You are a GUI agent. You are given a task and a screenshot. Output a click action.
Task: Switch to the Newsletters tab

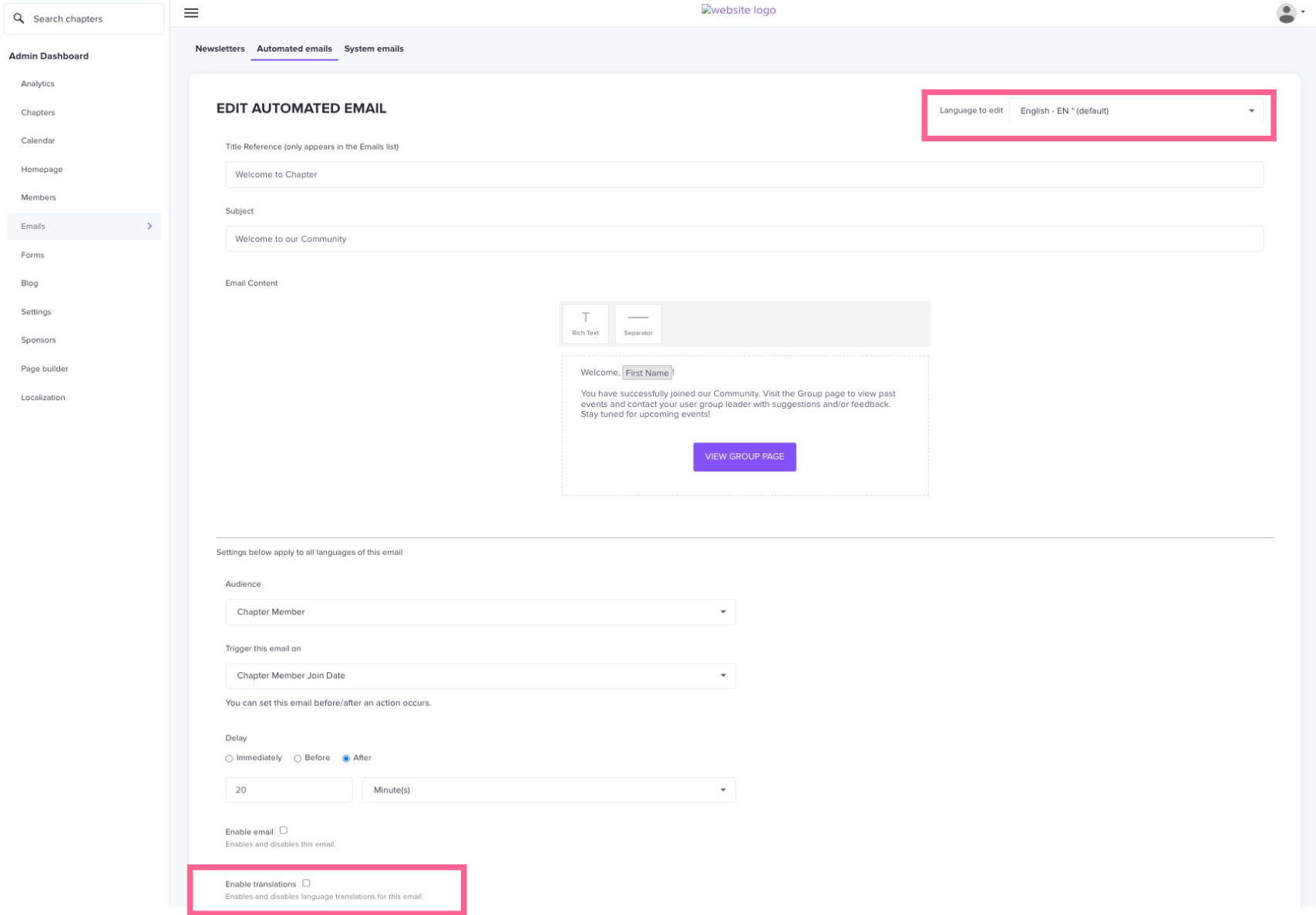(x=220, y=49)
